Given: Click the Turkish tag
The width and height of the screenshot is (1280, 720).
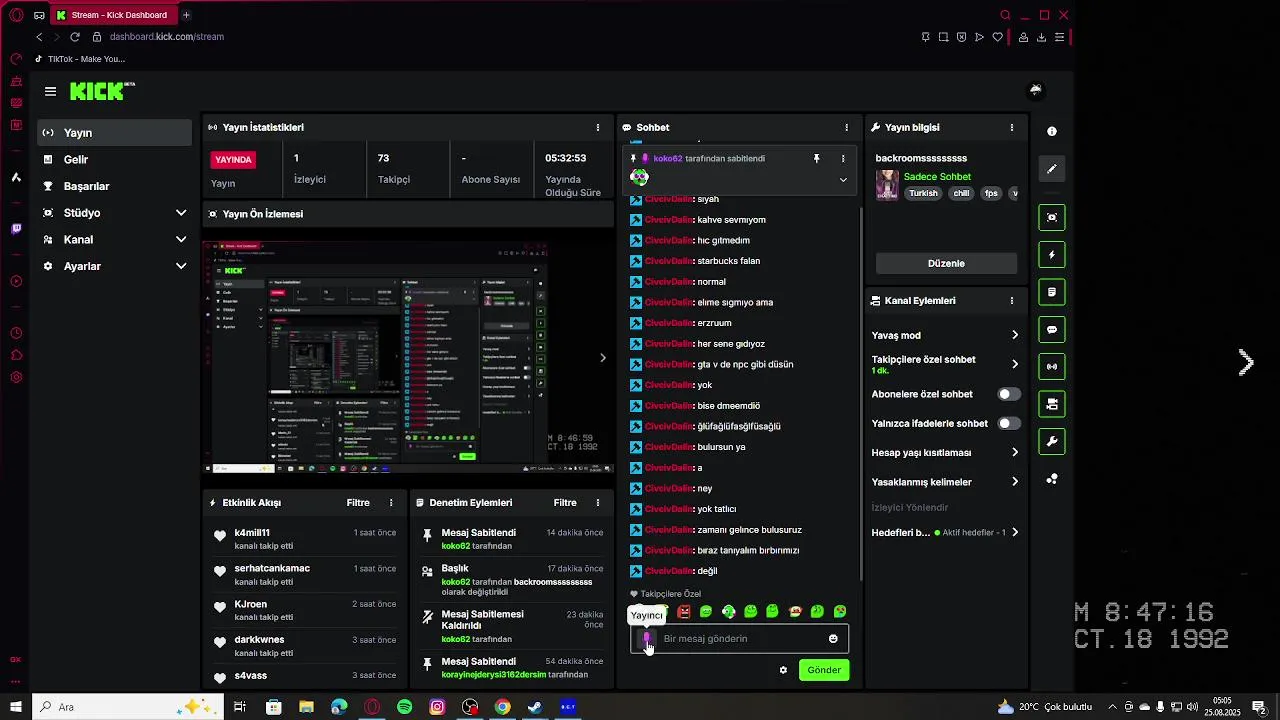Looking at the screenshot, I should [x=923, y=193].
